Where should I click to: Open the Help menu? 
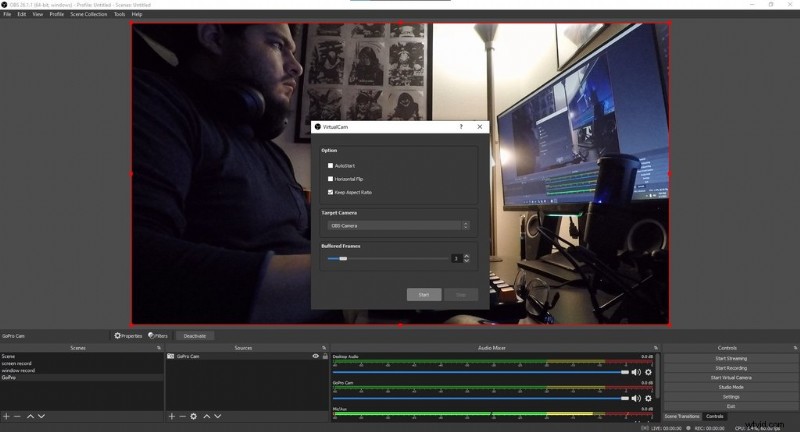tap(137, 14)
